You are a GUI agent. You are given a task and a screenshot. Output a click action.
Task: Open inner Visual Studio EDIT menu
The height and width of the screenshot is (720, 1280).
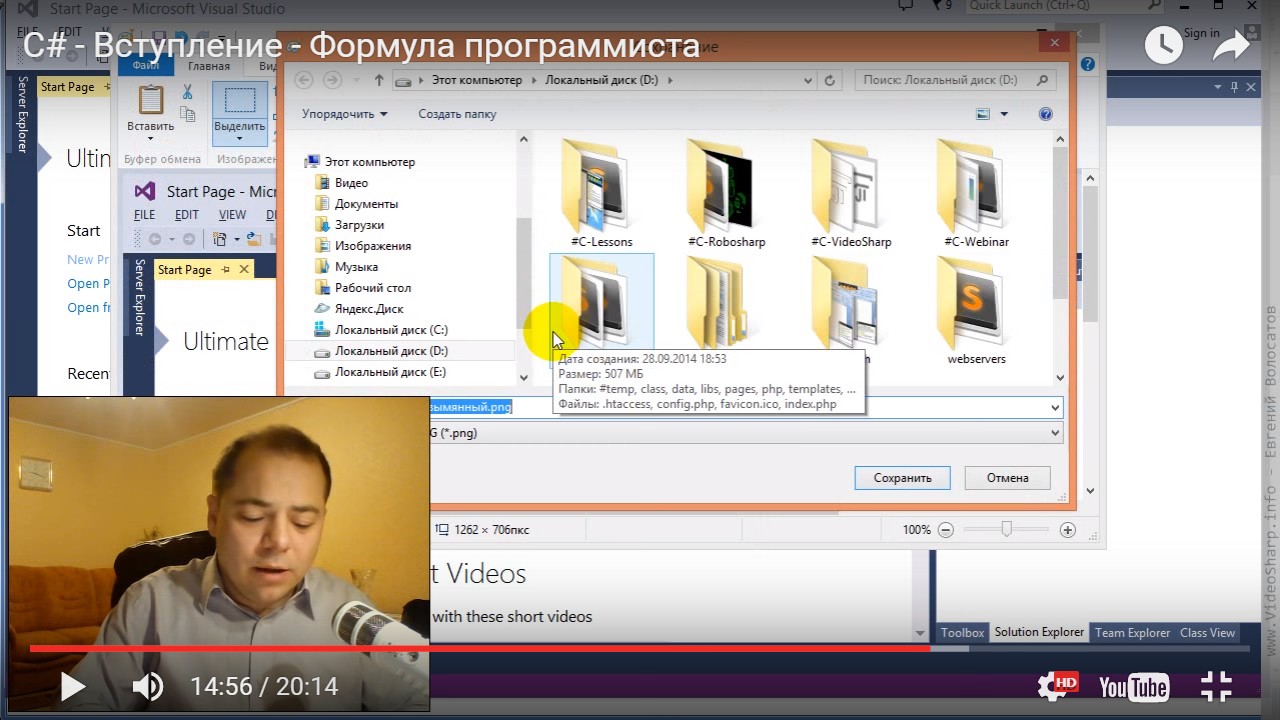(187, 215)
